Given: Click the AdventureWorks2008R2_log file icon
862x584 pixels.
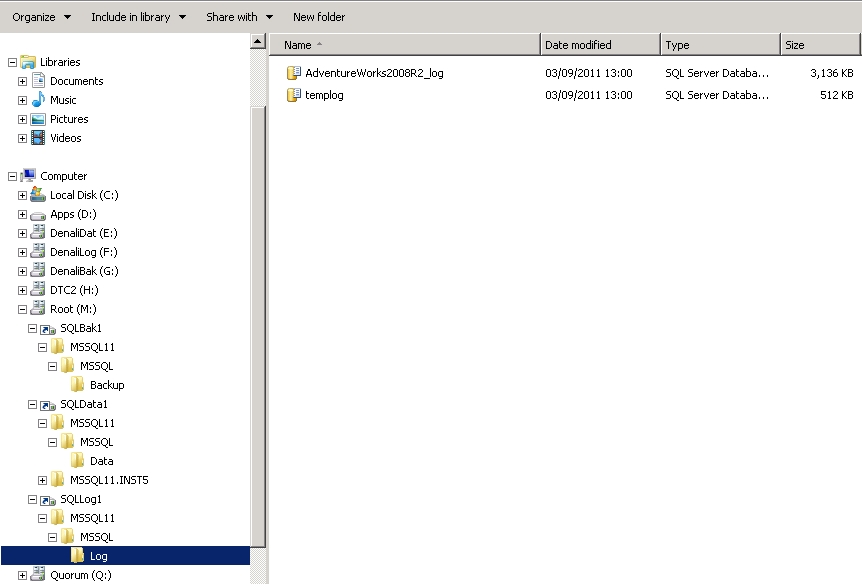Looking at the screenshot, I should [294, 73].
